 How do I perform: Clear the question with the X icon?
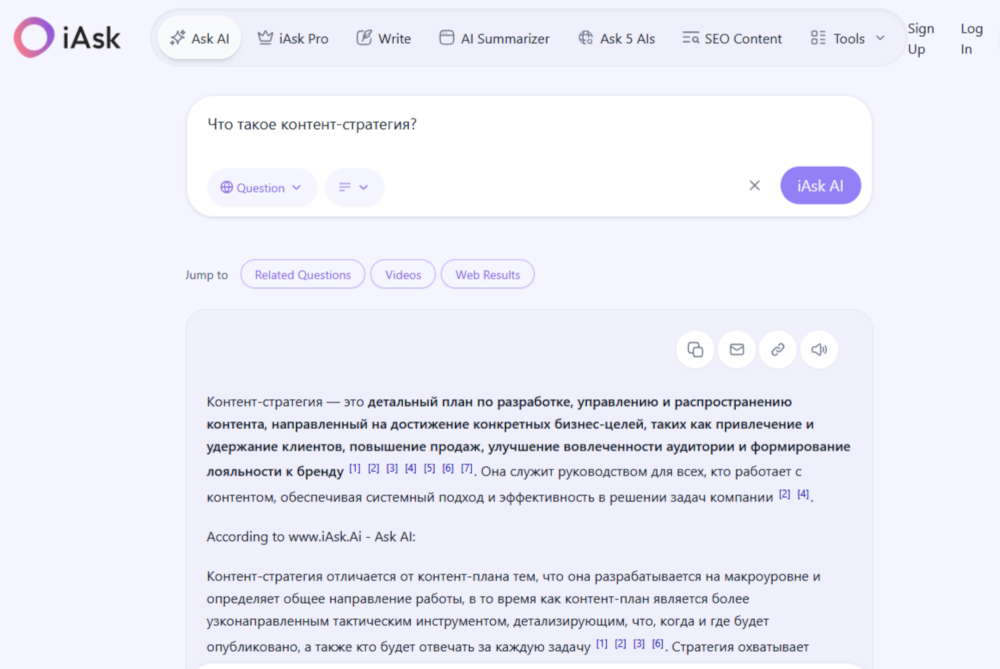point(755,186)
